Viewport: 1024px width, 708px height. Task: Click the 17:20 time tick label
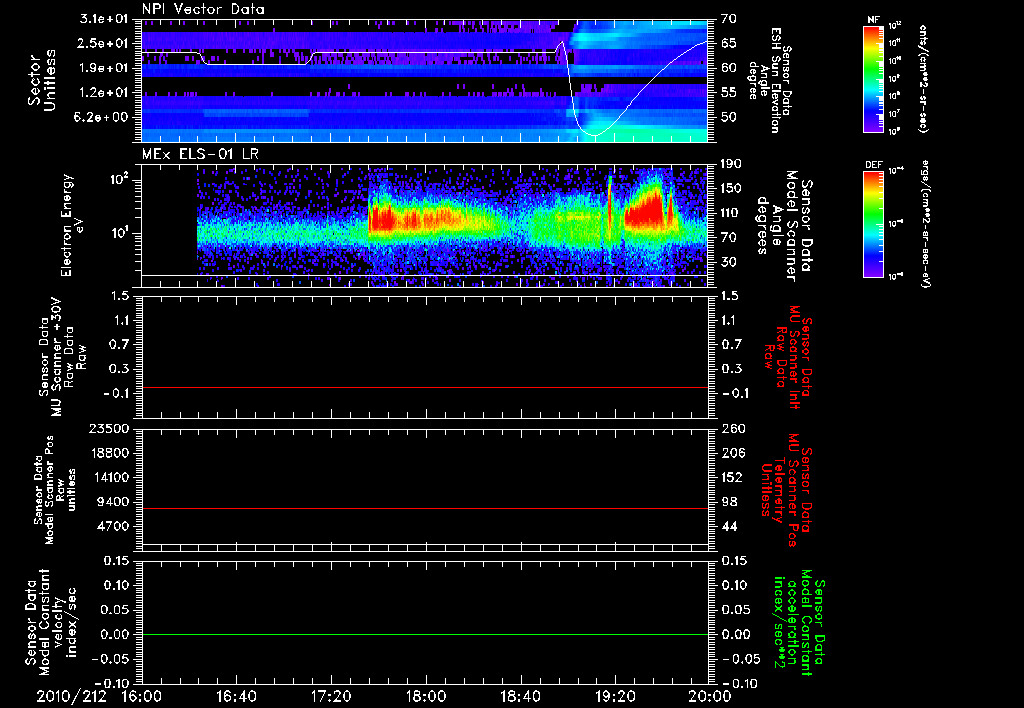331,696
